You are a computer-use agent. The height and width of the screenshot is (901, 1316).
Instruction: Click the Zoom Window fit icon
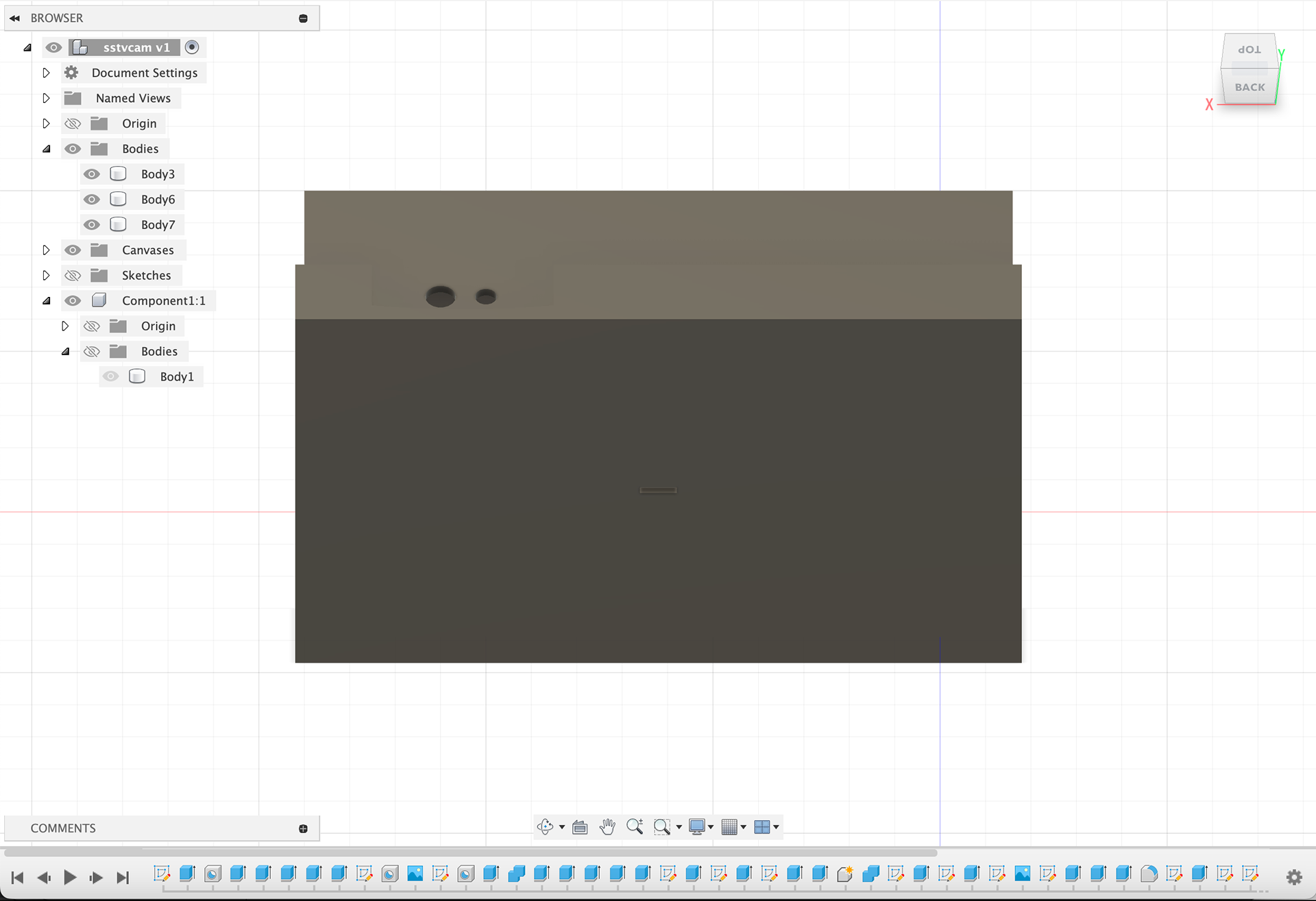[661, 827]
